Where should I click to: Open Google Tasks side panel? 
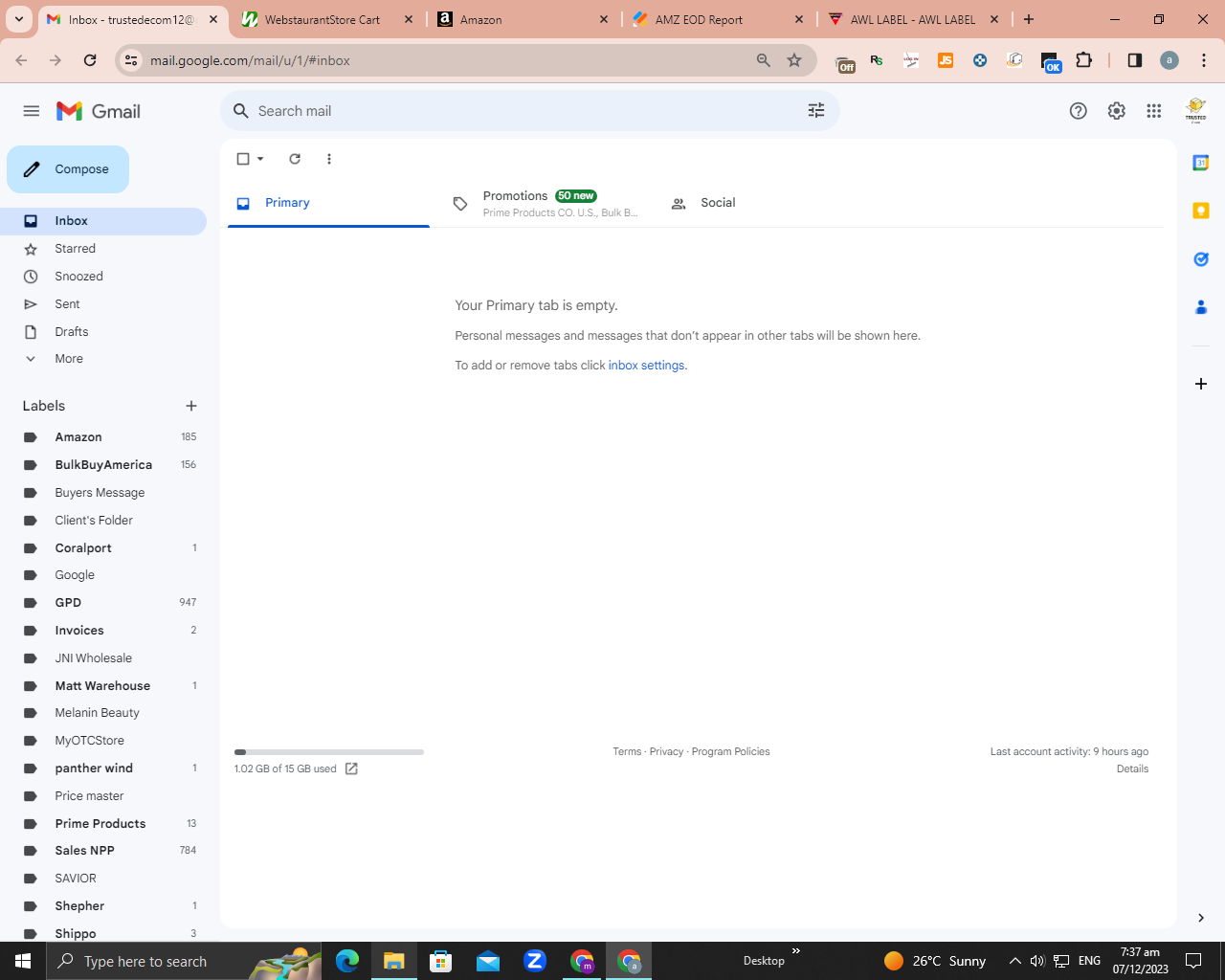(x=1201, y=259)
